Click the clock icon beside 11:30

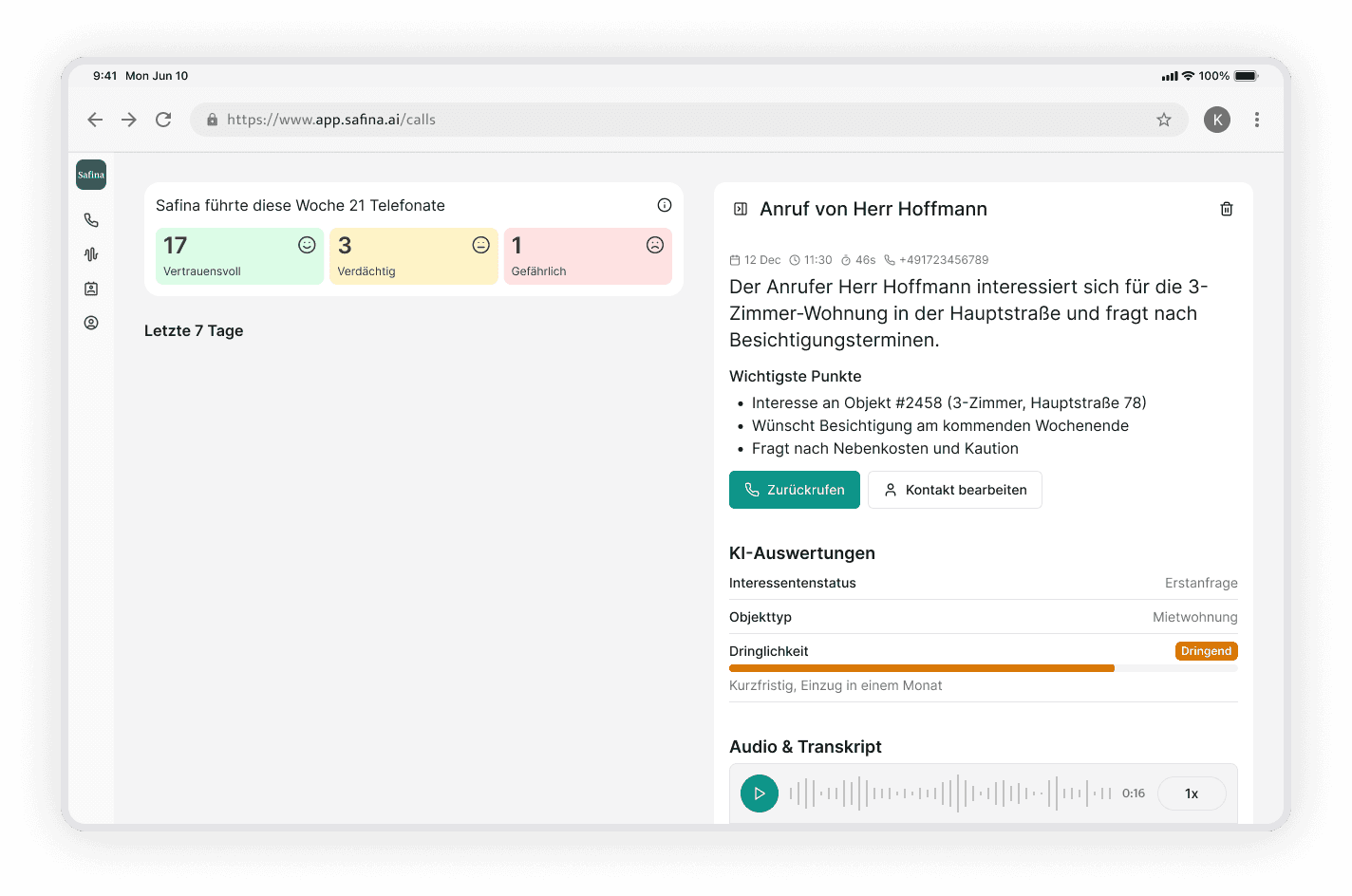795,260
